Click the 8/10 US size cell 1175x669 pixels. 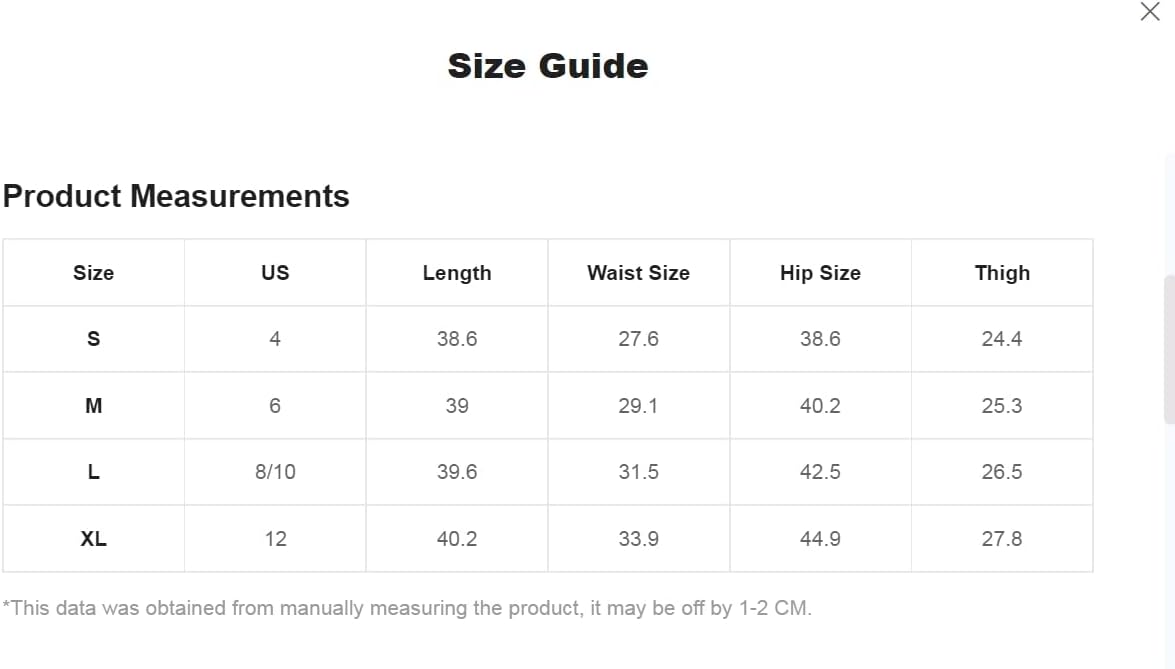pos(275,472)
